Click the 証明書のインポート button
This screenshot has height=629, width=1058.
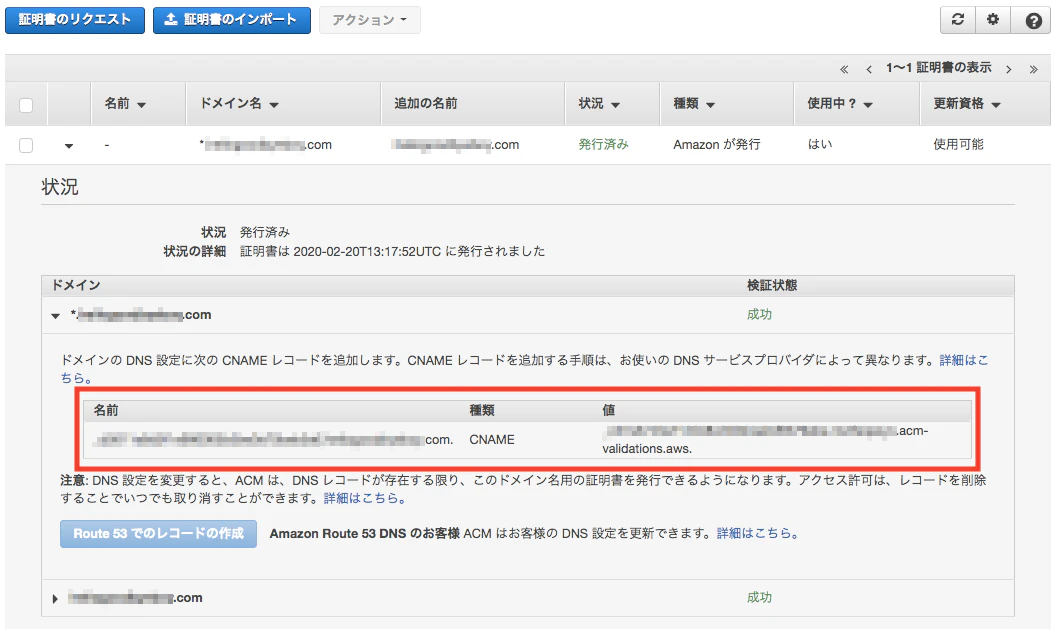click(x=232, y=20)
